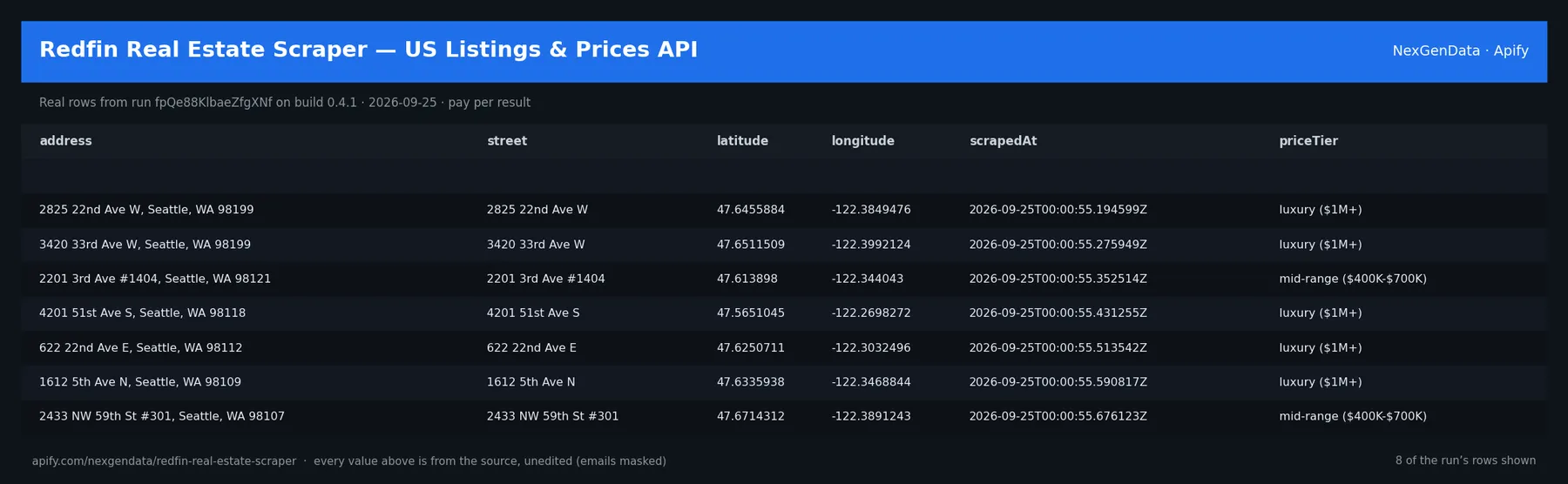Click latitude value 47.613898
Viewport: 1568px width, 484px height.
pos(747,279)
